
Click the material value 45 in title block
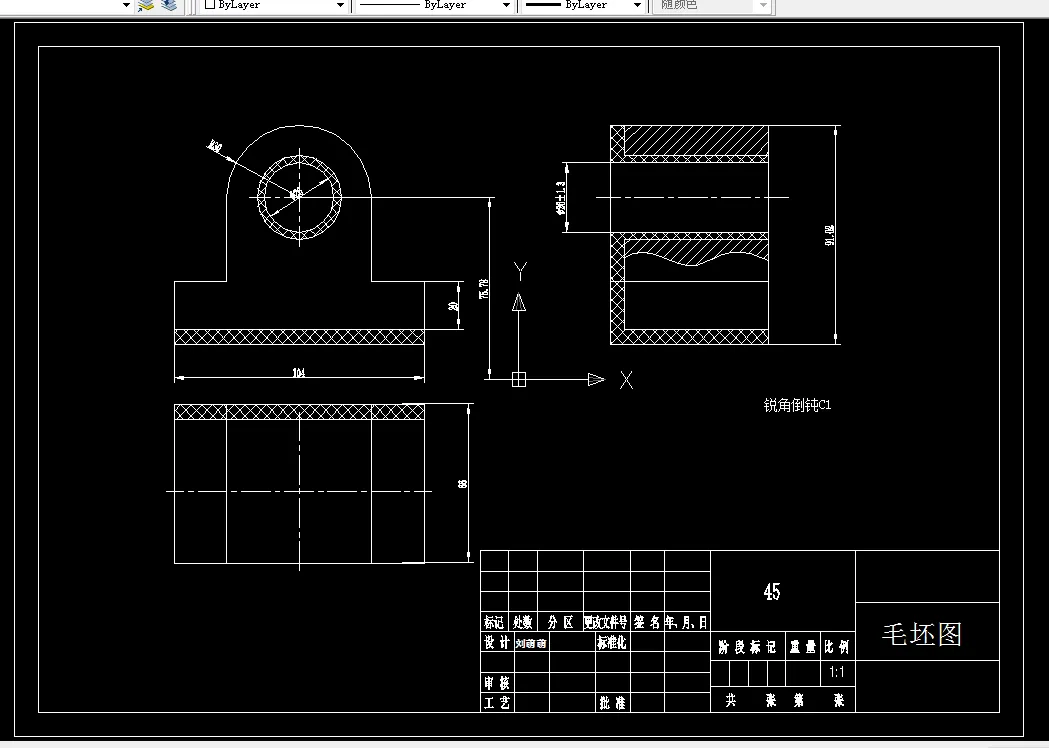pyautogui.click(x=771, y=591)
